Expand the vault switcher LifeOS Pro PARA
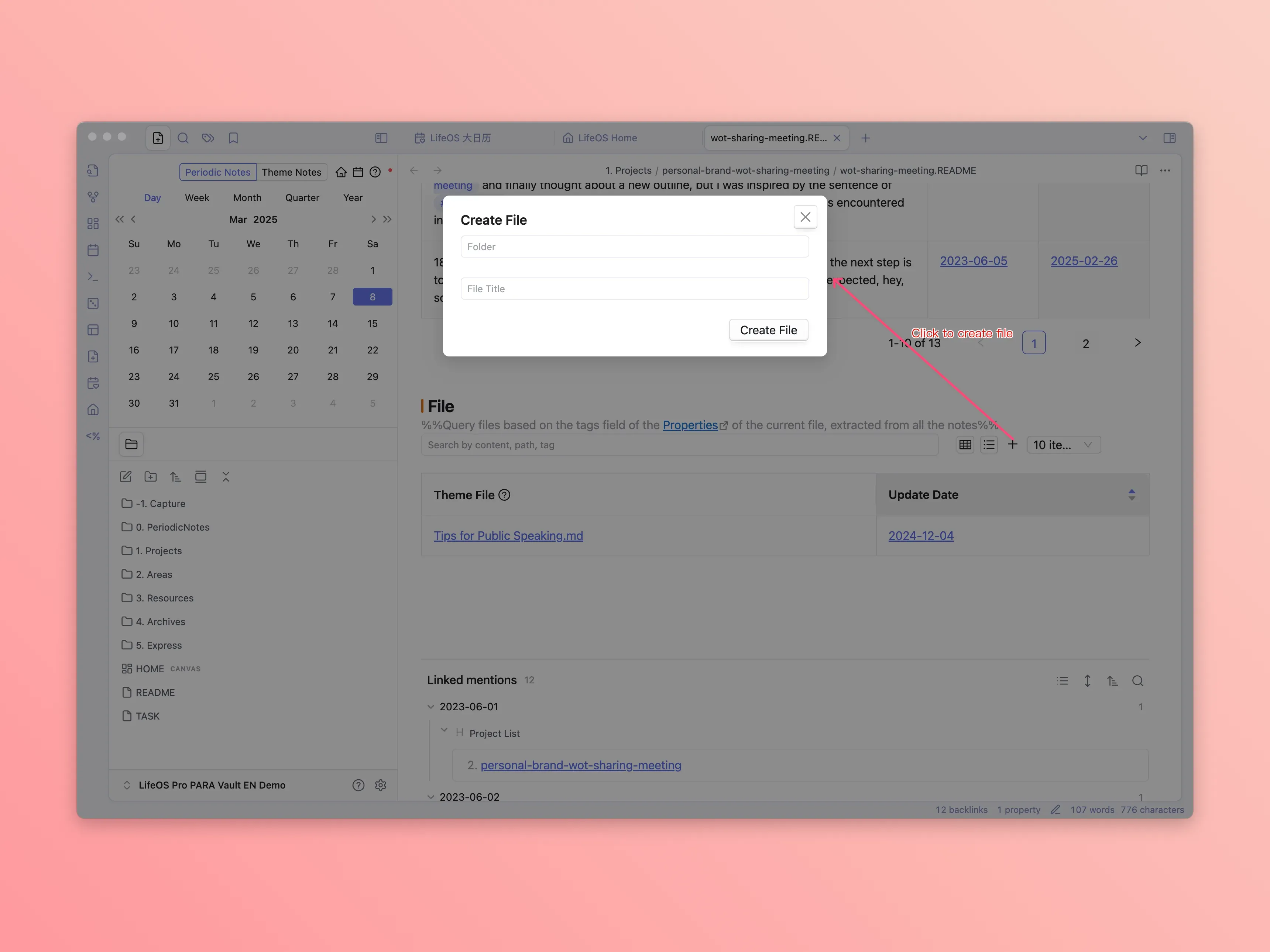 tap(127, 785)
